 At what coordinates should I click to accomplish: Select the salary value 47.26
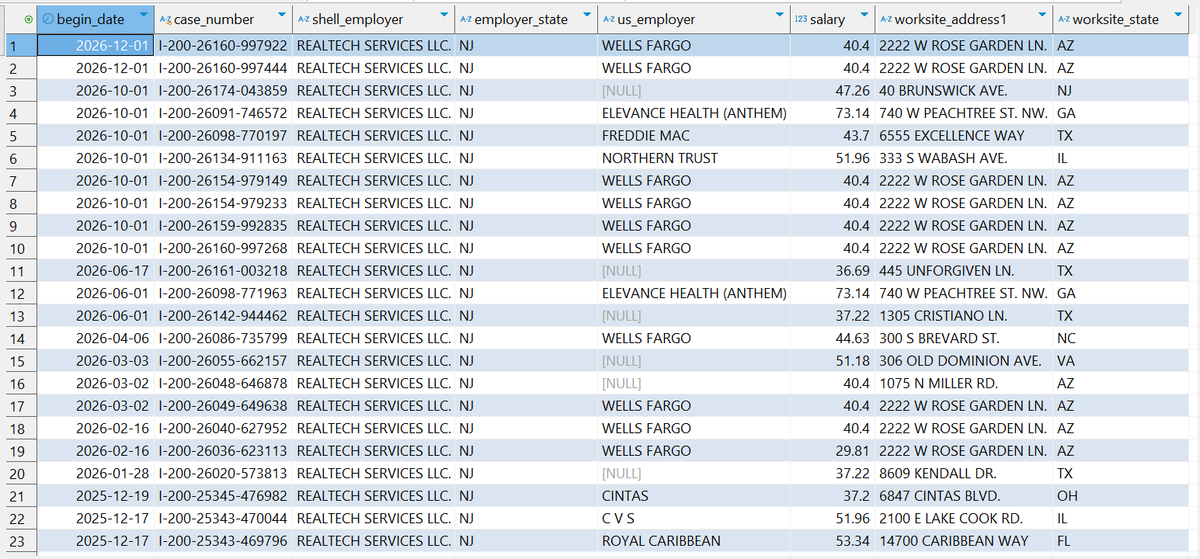pyautogui.click(x=852, y=91)
